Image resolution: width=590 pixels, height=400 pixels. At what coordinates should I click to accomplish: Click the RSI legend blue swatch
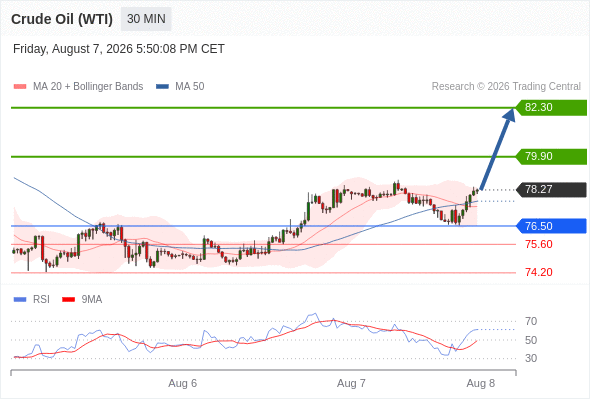coord(20,300)
